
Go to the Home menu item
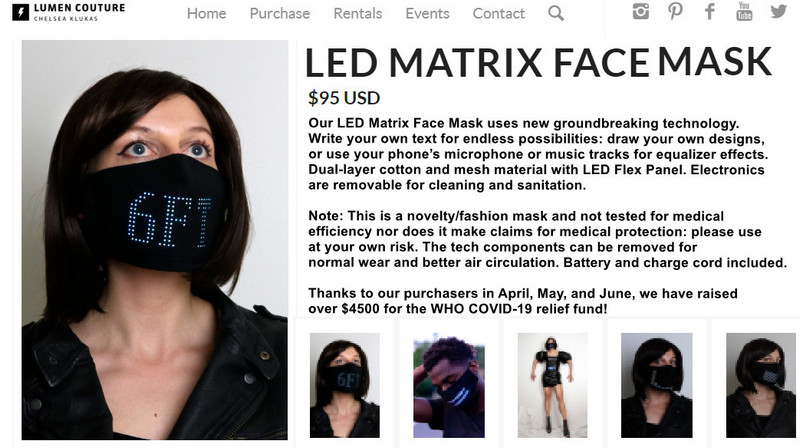click(x=206, y=13)
